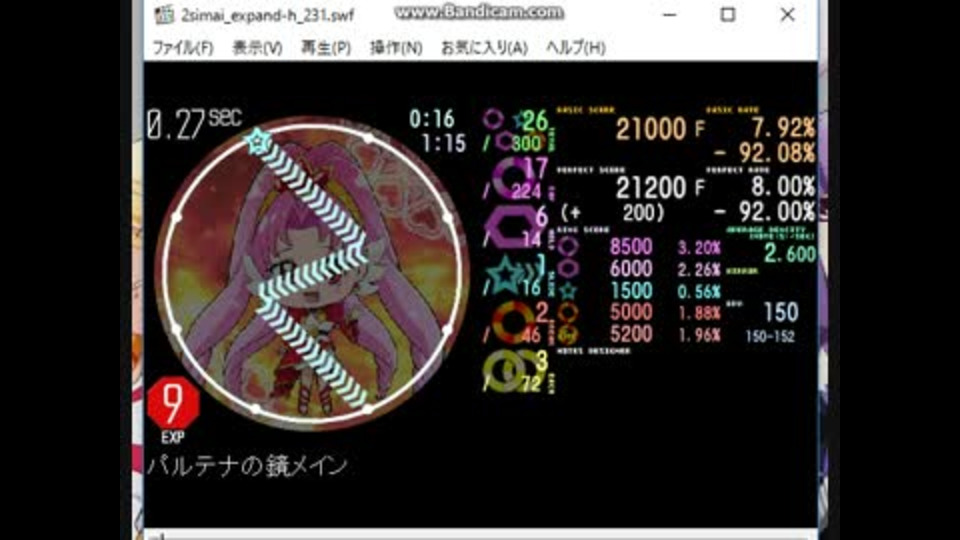This screenshot has height=540, width=960.
Task: Click the 0.27 sec timer readout
Action: (194, 124)
